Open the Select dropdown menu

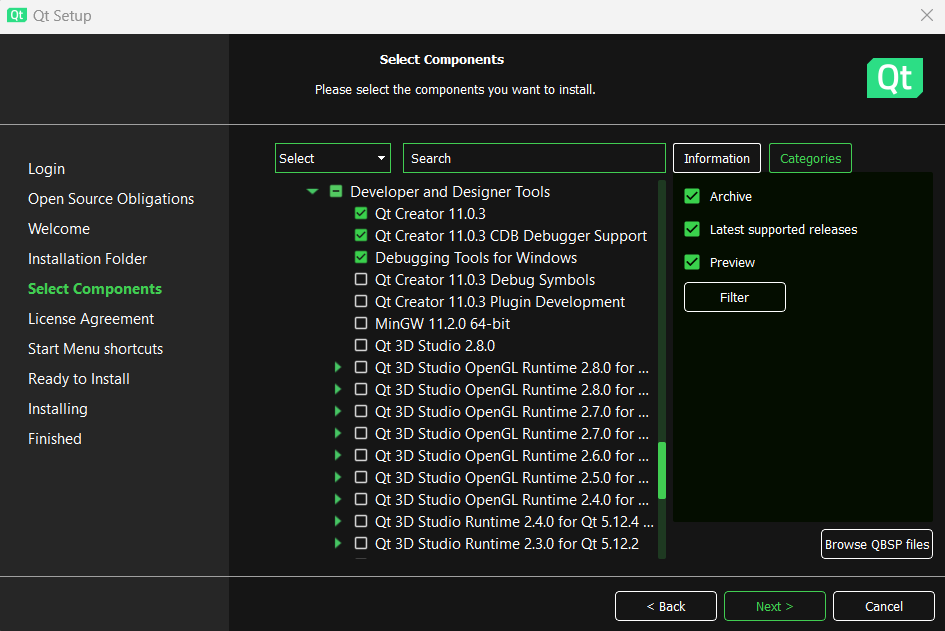pyautogui.click(x=332, y=158)
